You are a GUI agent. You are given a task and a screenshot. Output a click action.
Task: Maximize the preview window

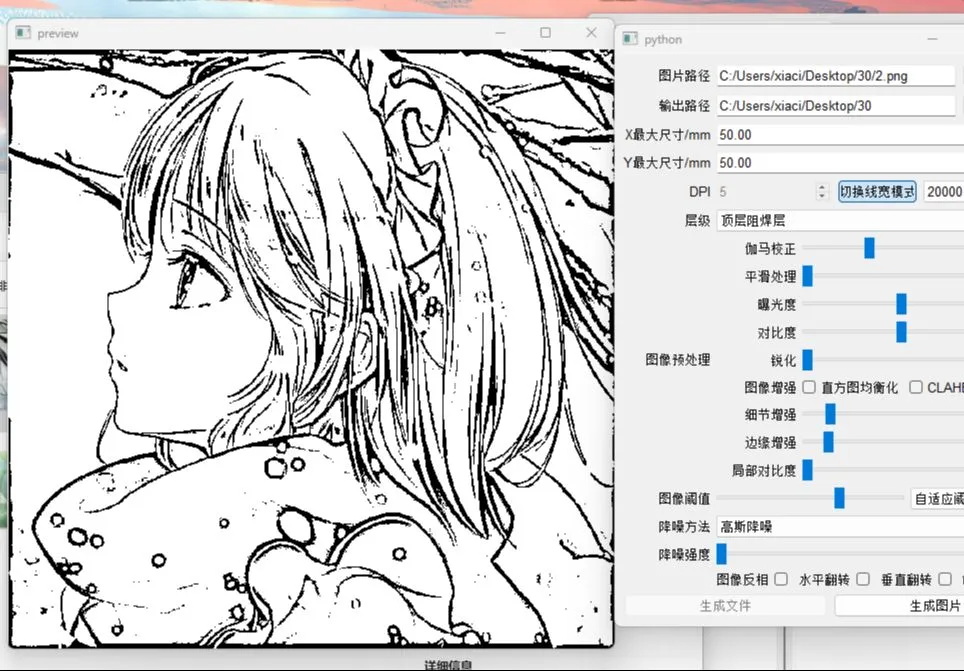pyautogui.click(x=545, y=33)
